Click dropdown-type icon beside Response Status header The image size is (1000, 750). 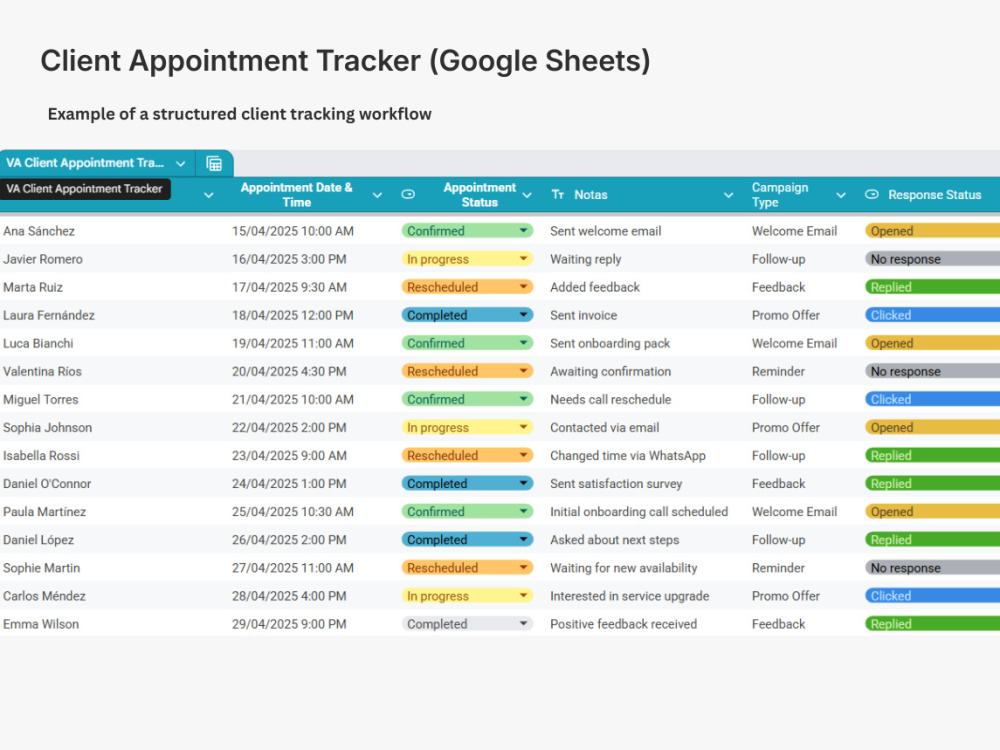[x=872, y=194]
